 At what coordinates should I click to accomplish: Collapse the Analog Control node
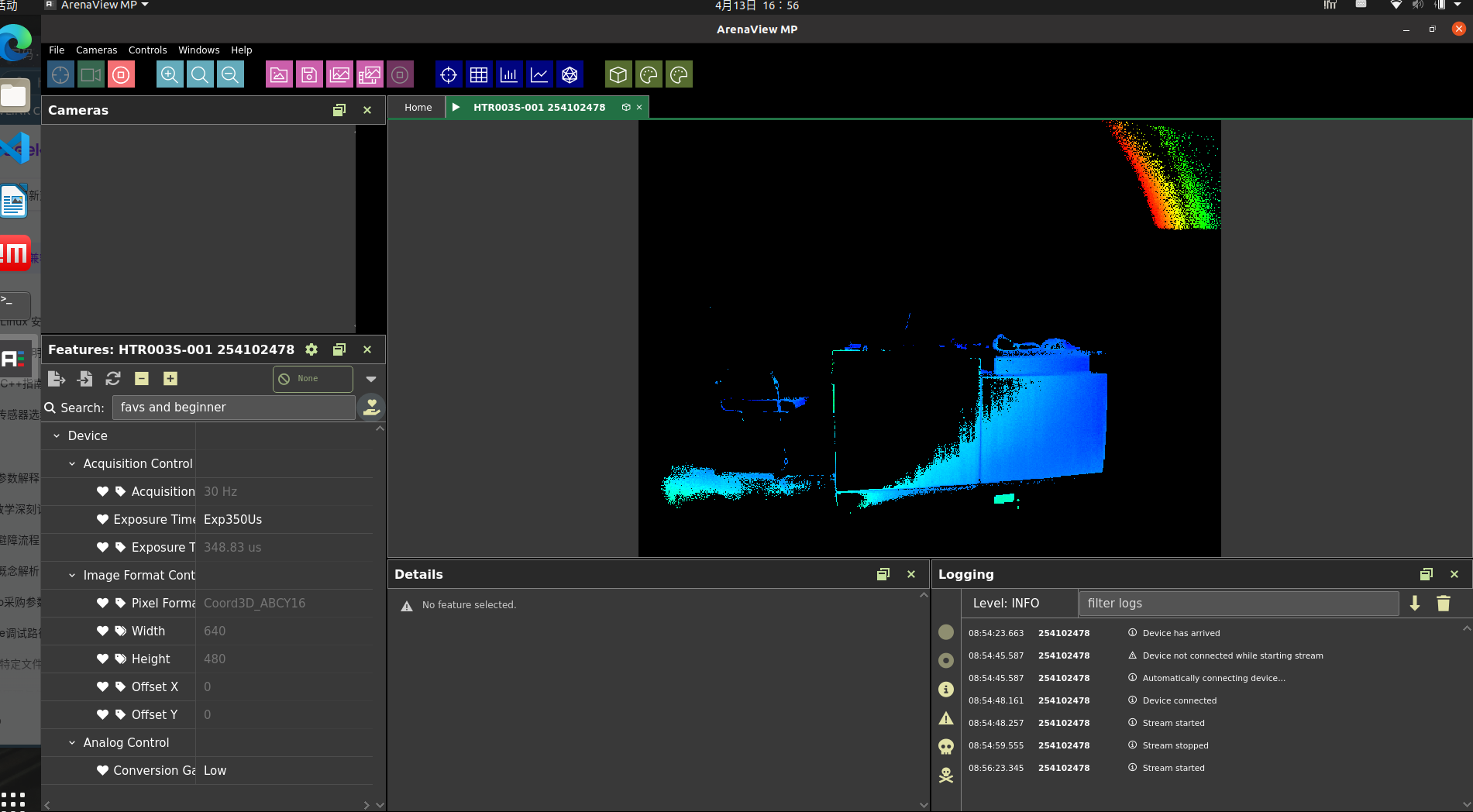(x=72, y=743)
